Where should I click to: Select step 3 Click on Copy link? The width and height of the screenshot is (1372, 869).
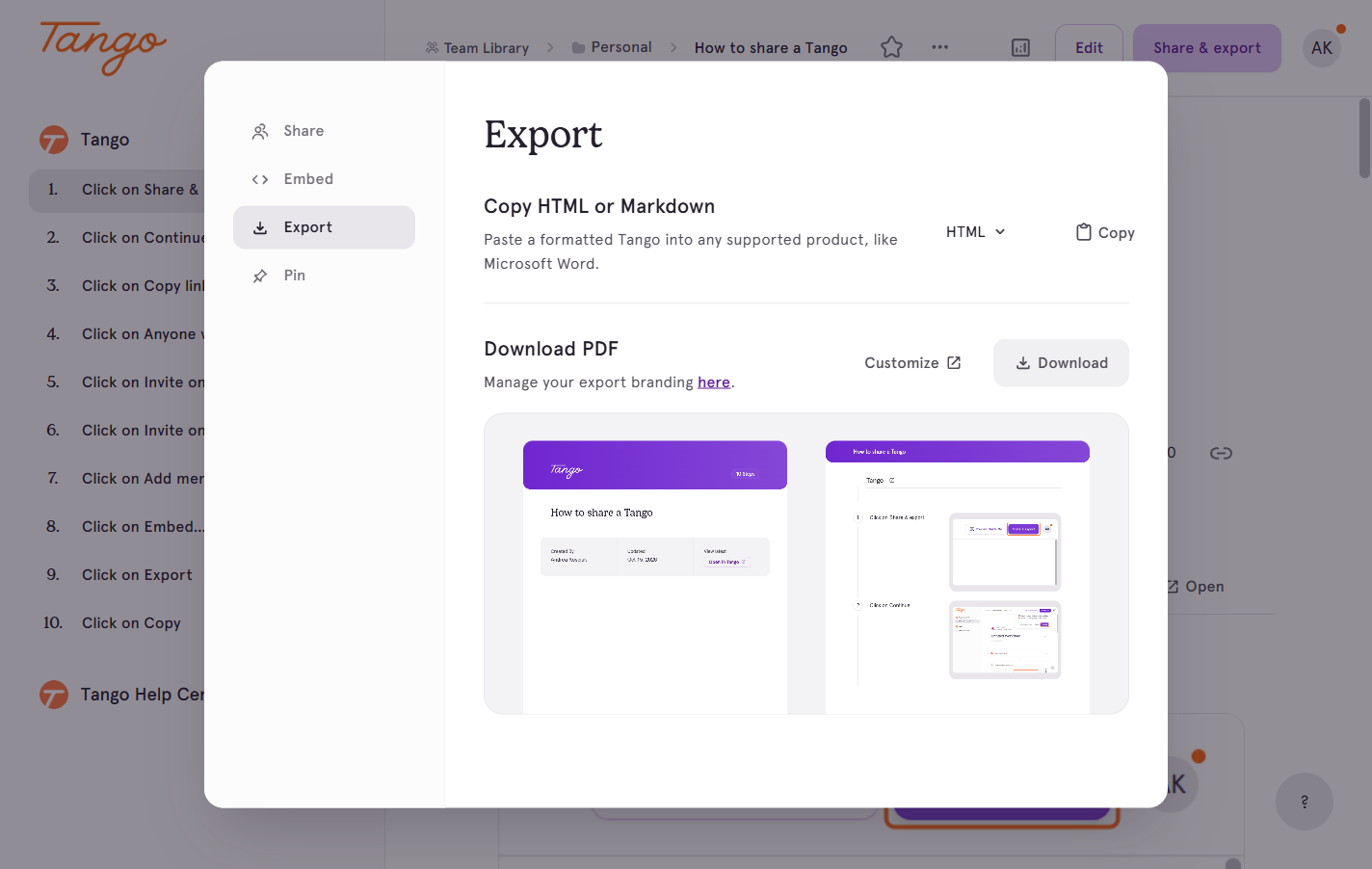point(118,286)
